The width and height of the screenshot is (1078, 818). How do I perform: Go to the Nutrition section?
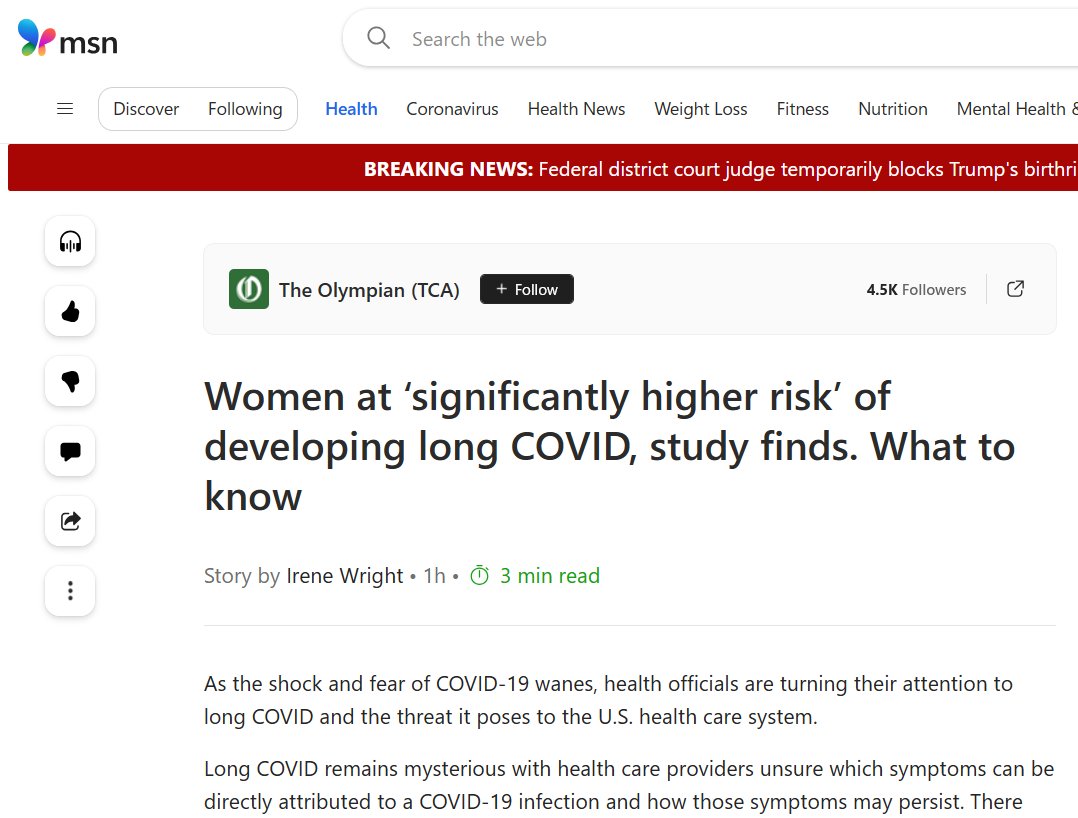tap(892, 109)
